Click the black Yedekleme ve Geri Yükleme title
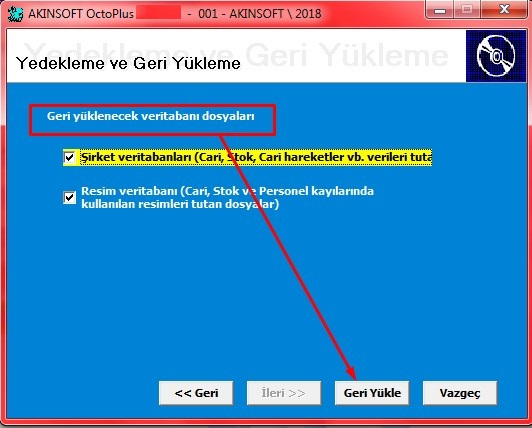This screenshot has width=532, height=428. click(x=128, y=63)
